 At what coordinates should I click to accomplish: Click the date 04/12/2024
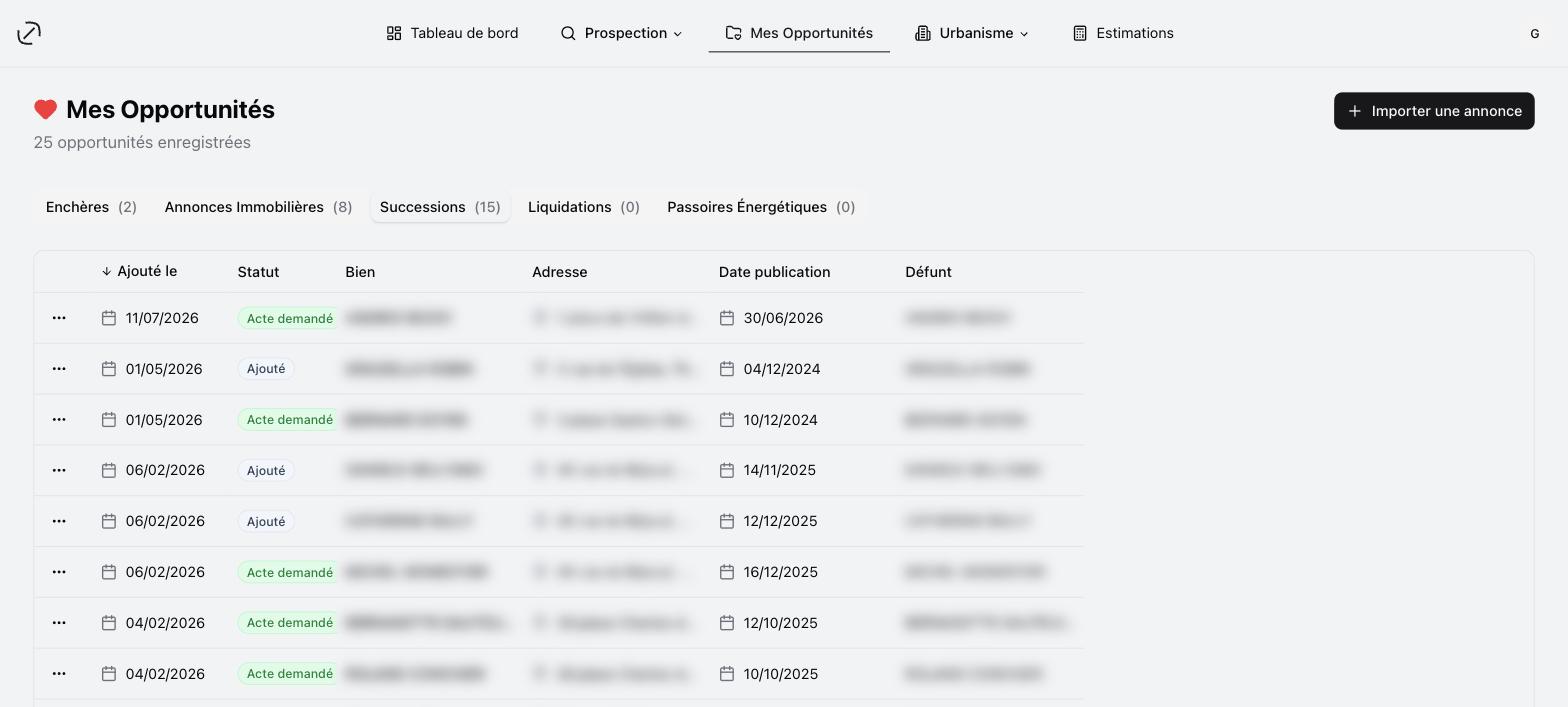click(782, 369)
